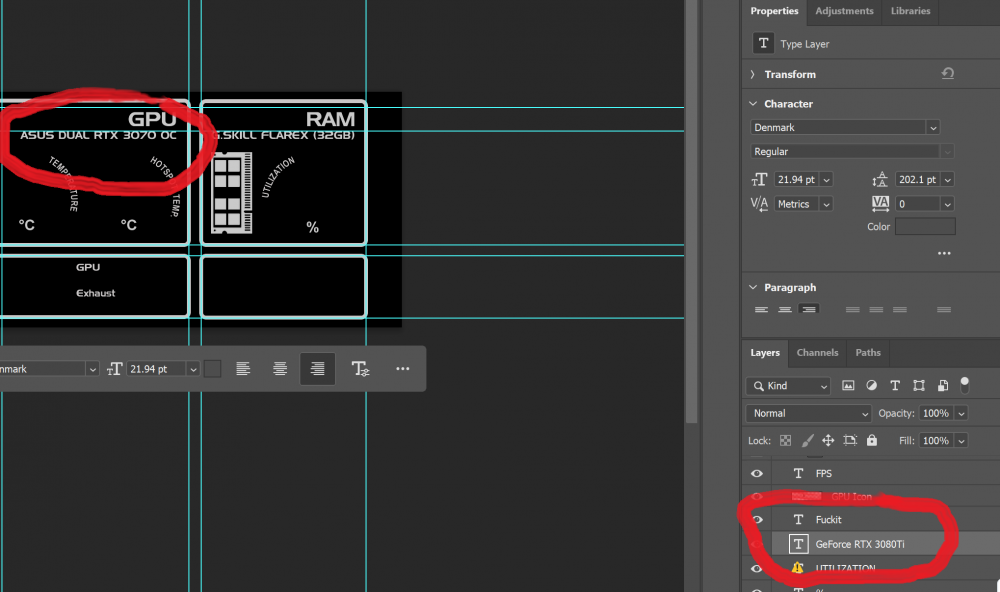1000x592 pixels.
Task: Switch to the Properties tab
Action: 774,11
